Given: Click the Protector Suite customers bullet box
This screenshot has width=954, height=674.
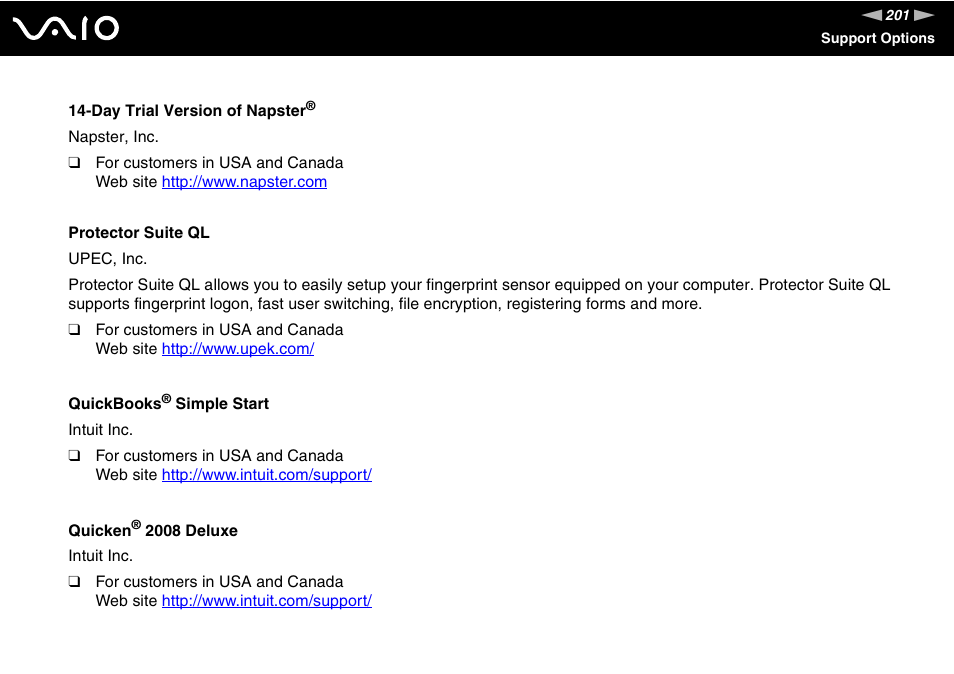Looking at the screenshot, I should [x=74, y=329].
